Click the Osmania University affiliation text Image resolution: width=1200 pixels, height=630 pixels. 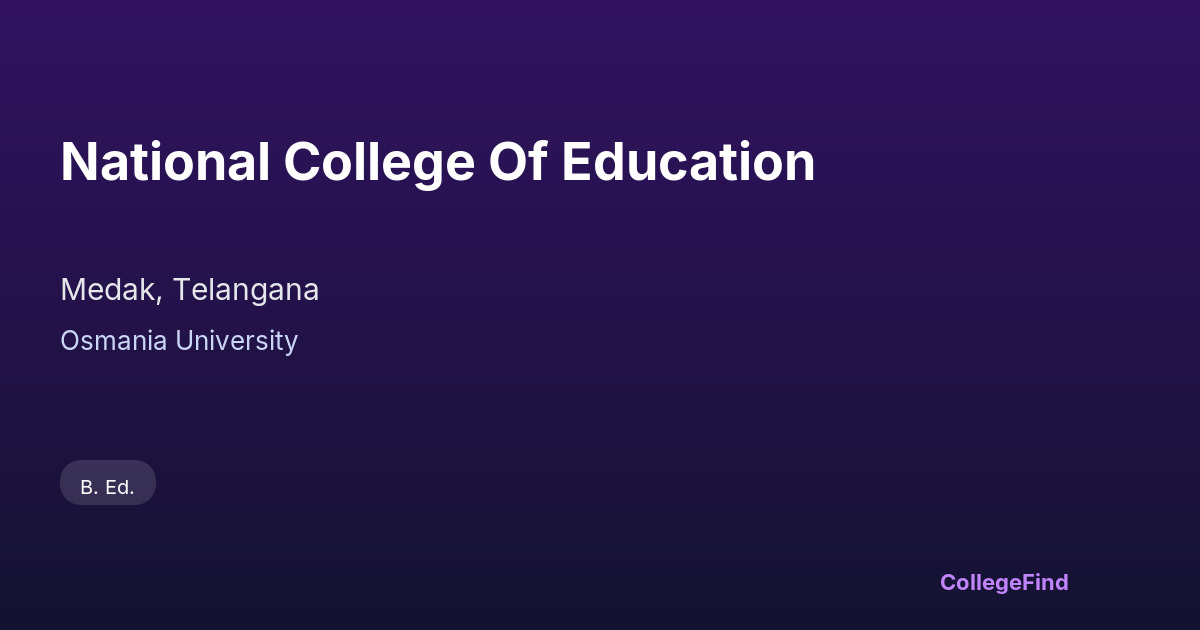[179, 341]
